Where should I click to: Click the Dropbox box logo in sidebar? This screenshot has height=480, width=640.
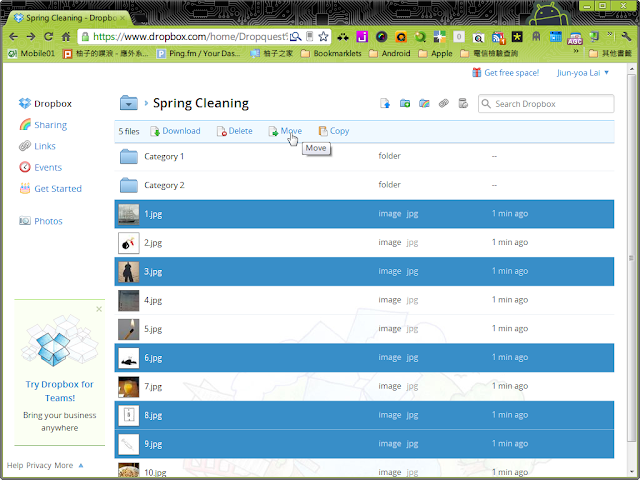tap(24, 103)
